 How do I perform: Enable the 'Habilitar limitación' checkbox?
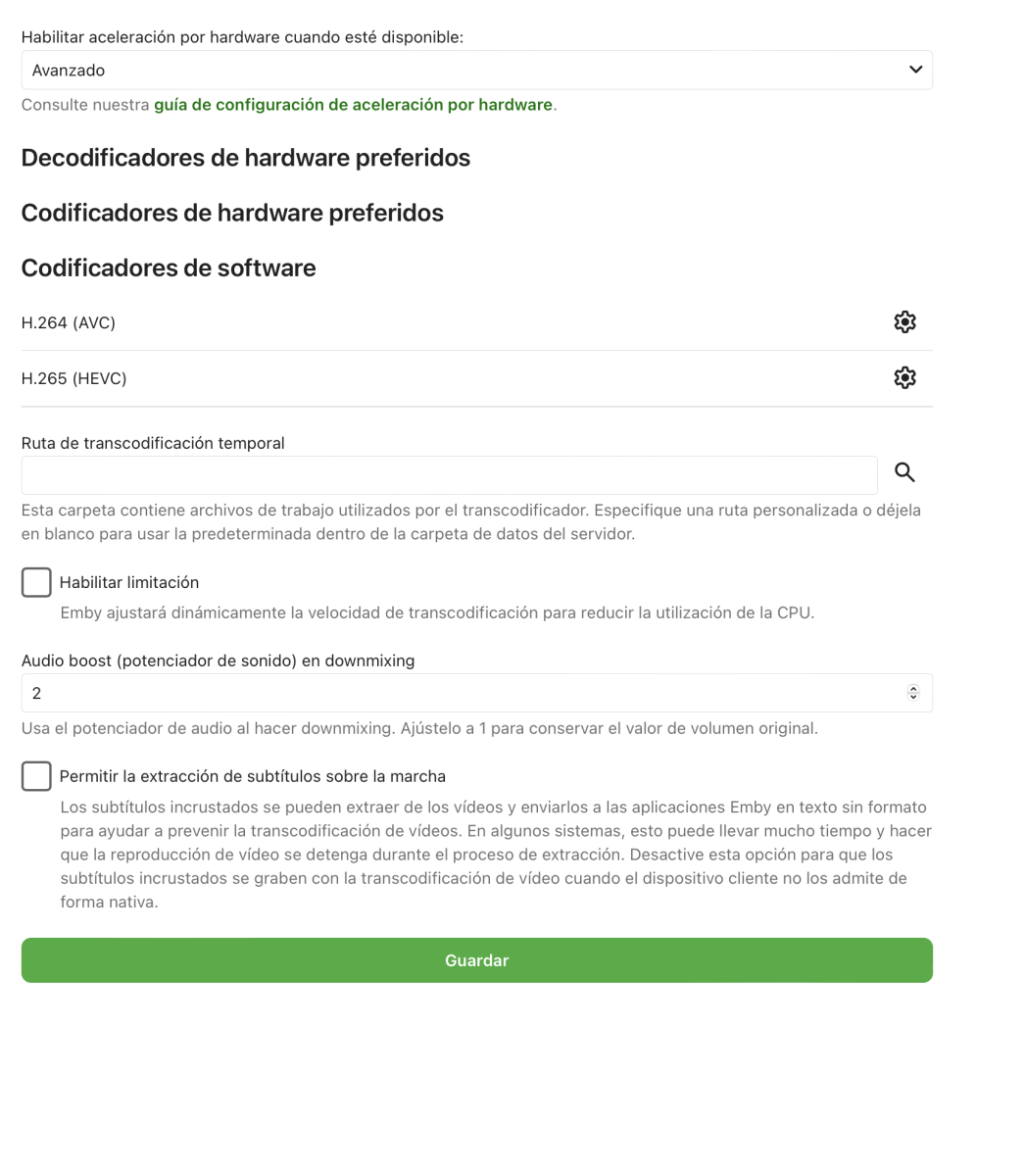click(36, 582)
